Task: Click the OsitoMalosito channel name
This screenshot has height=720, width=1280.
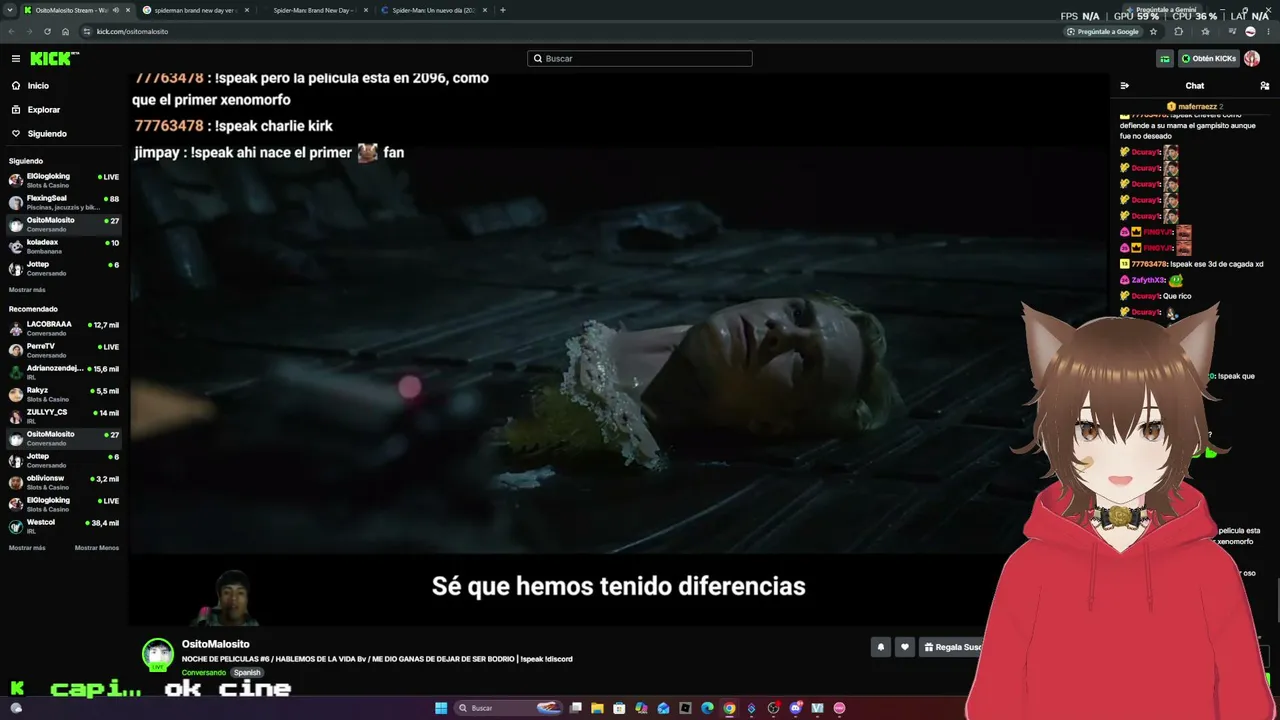Action: 216,644
